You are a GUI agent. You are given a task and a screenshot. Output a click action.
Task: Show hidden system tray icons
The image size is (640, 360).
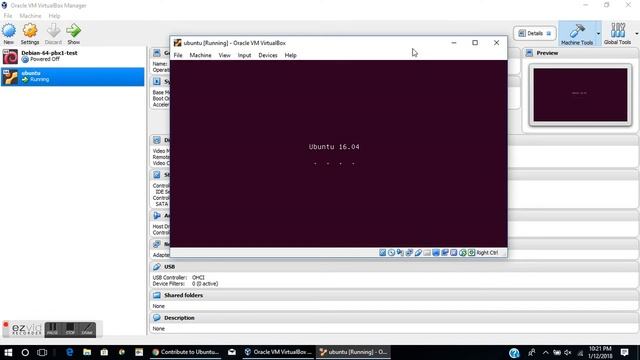click(x=545, y=353)
